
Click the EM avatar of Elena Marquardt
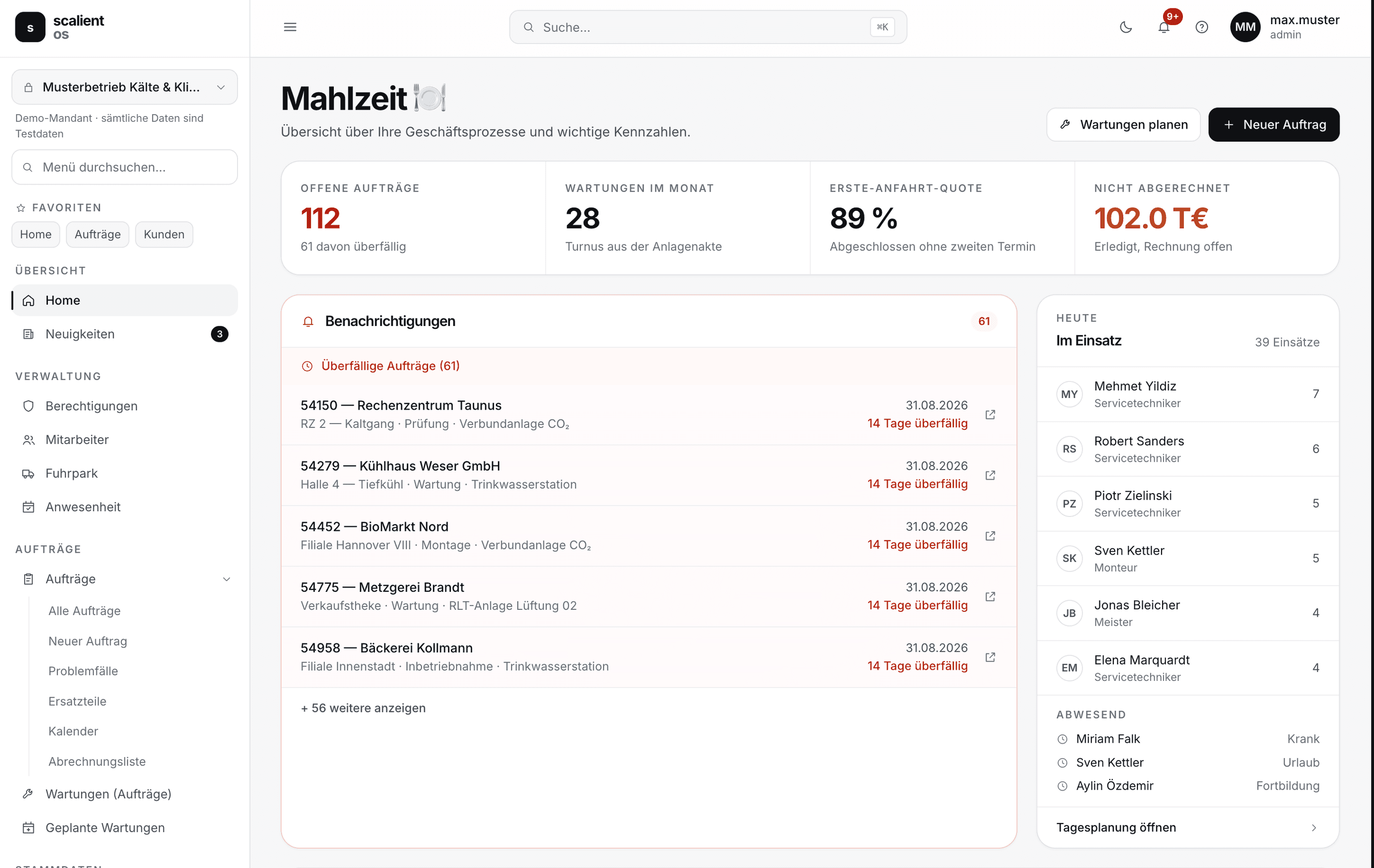pyautogui.click(x=1069, y=668)
